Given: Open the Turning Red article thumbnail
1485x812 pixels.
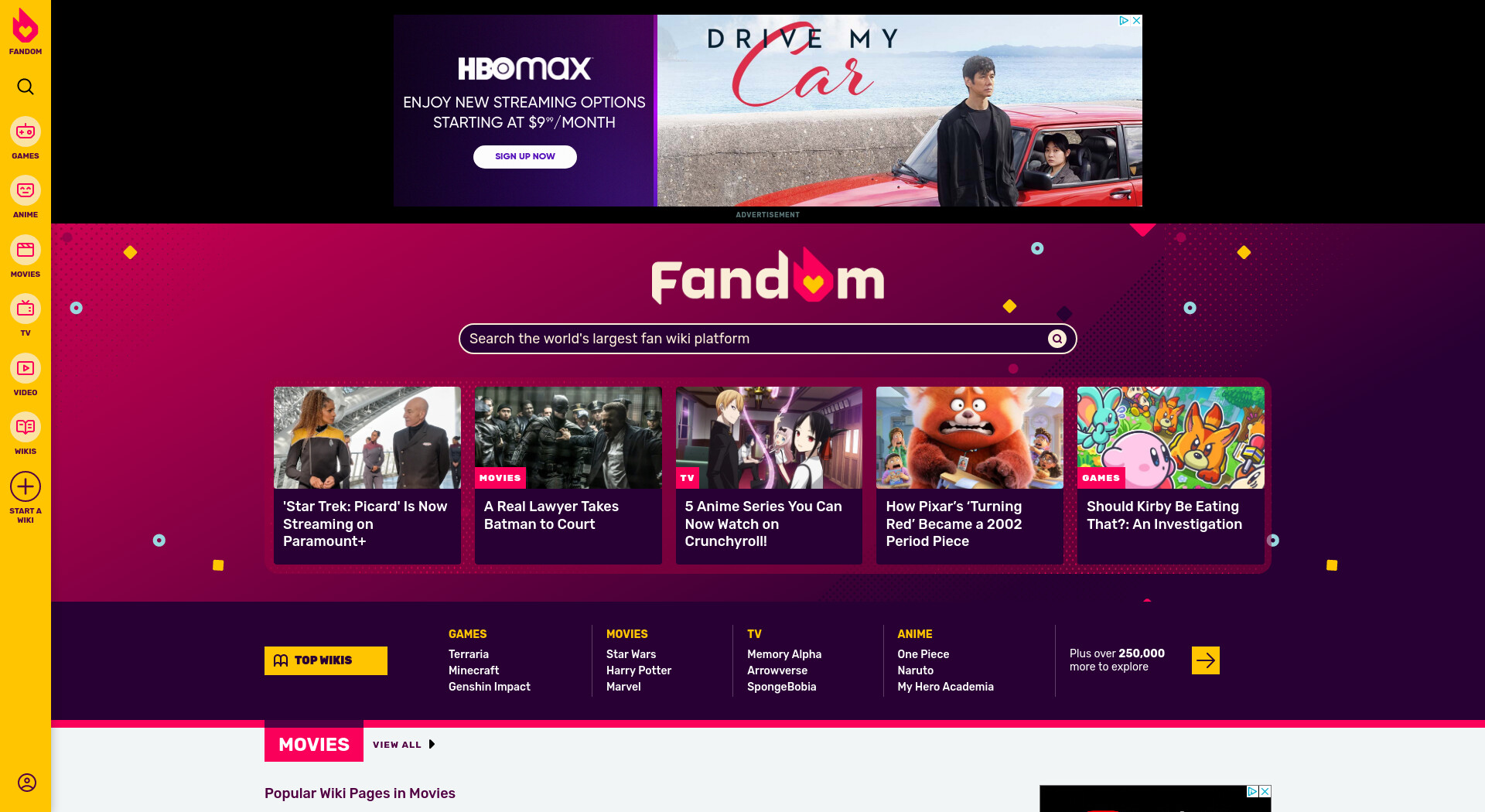Looking at the screenshot, I should (x=969, y=438).
